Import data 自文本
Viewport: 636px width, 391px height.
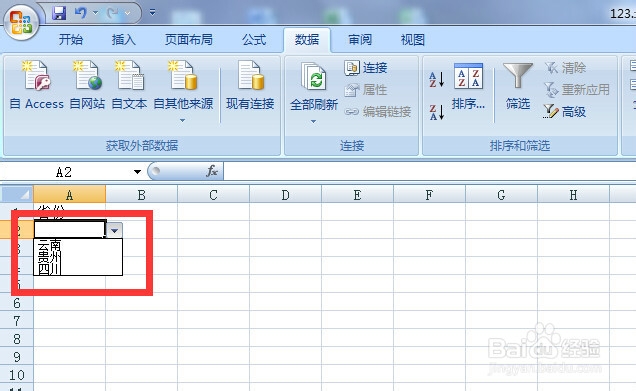(129, 85)
